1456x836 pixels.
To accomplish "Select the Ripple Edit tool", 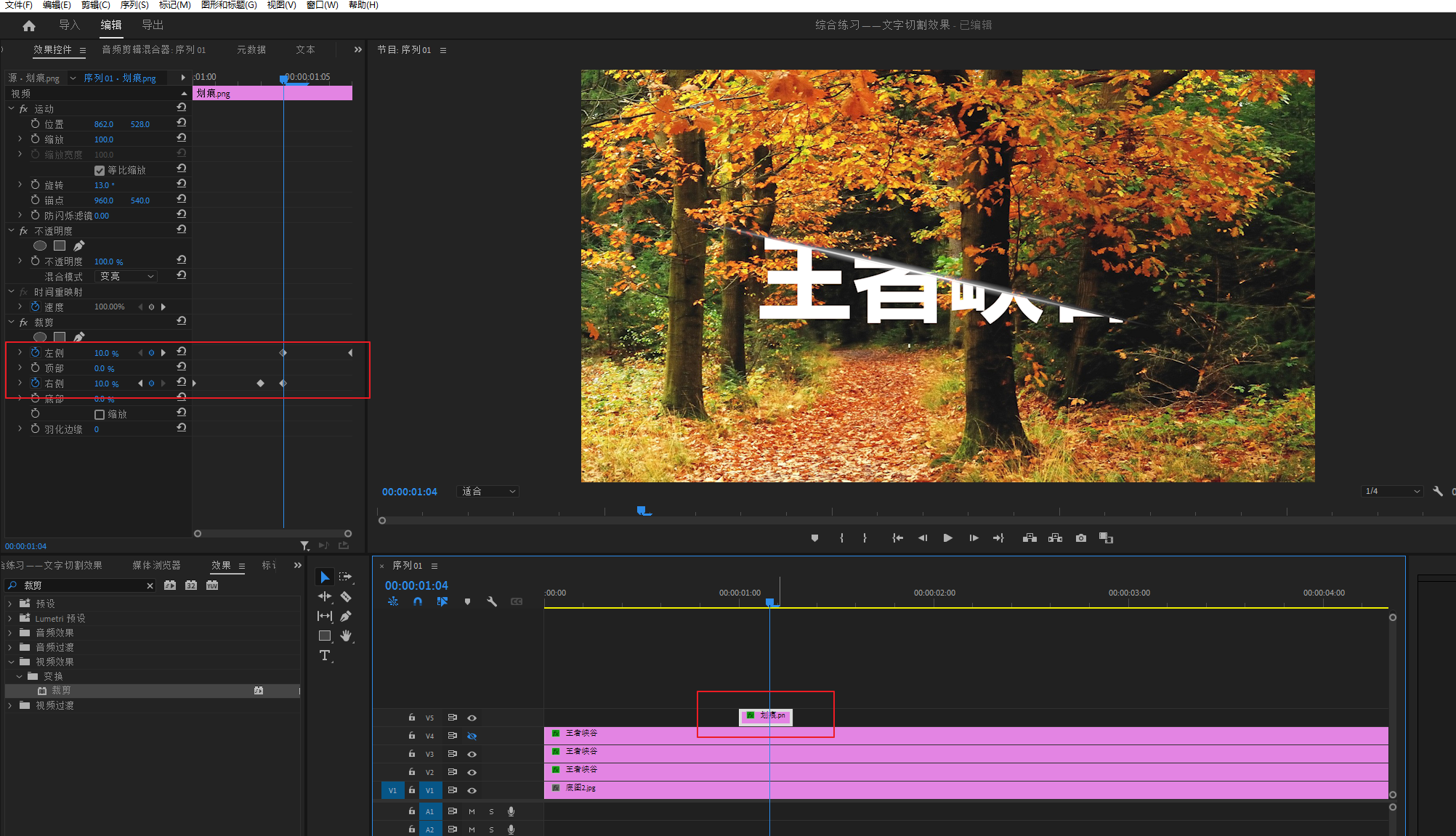I will click(325, 597).
